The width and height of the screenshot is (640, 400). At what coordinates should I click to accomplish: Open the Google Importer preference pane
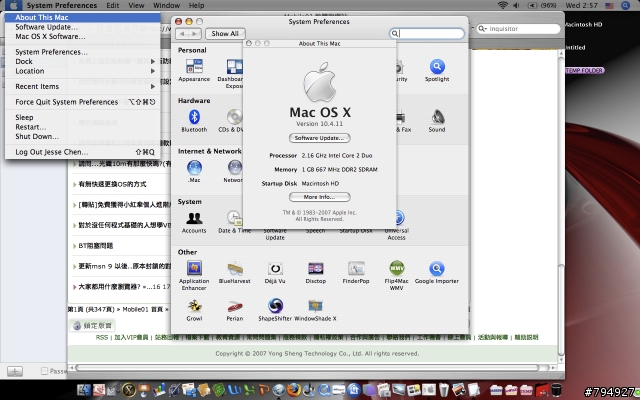click(x=437, y=273)
